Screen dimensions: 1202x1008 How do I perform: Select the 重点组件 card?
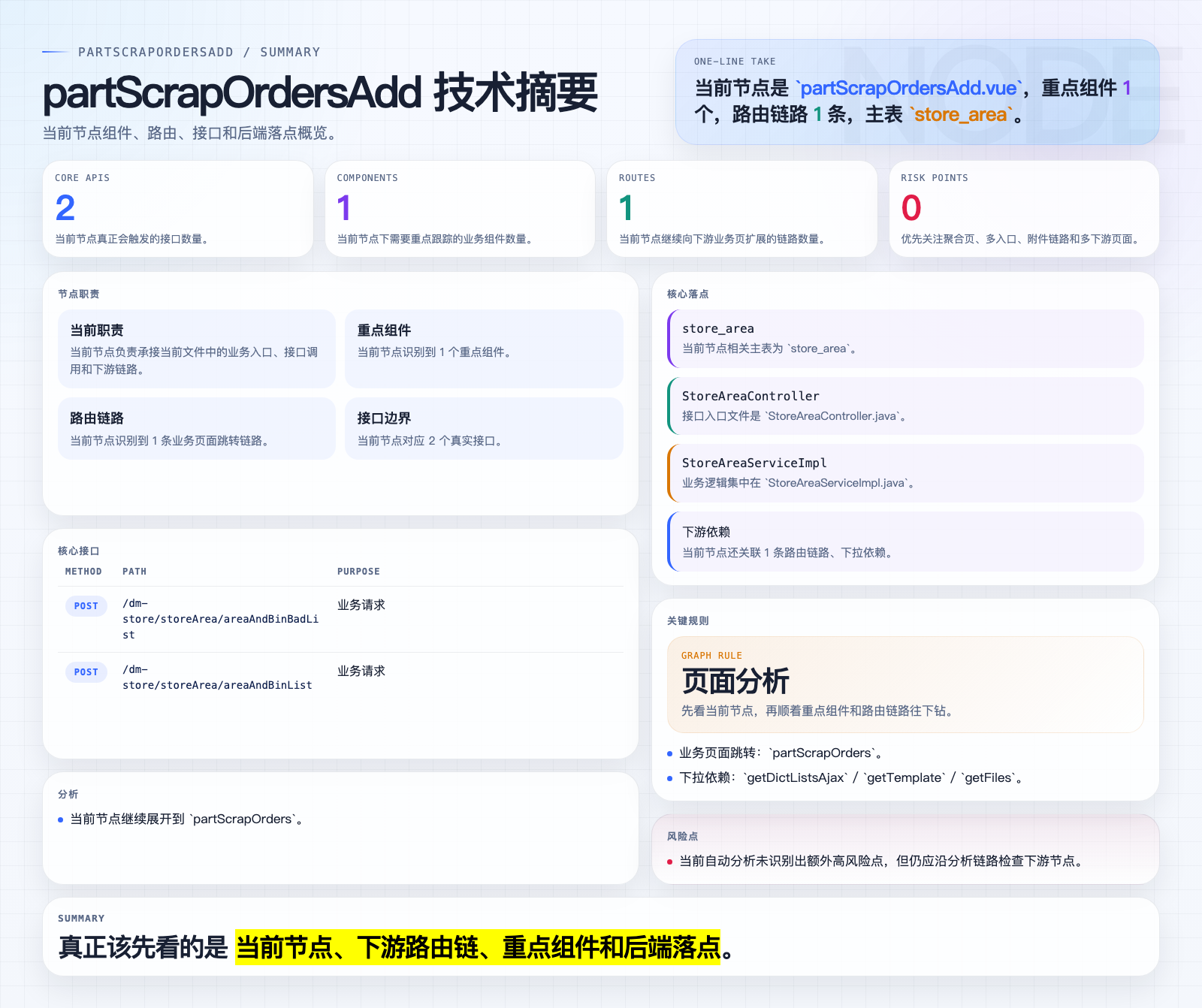coord(484,349)
